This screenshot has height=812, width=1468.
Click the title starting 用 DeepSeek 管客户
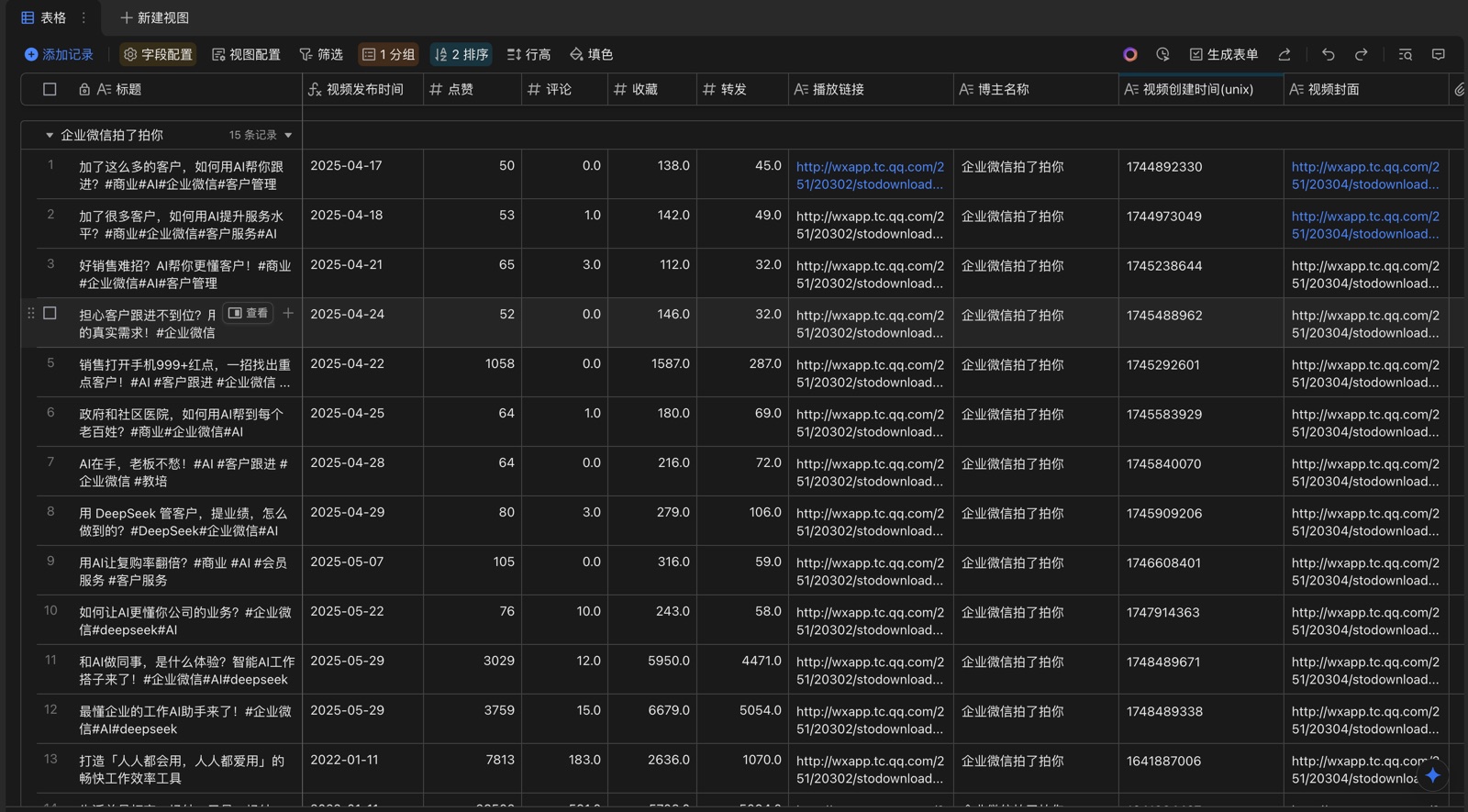[x=183, y=522]
